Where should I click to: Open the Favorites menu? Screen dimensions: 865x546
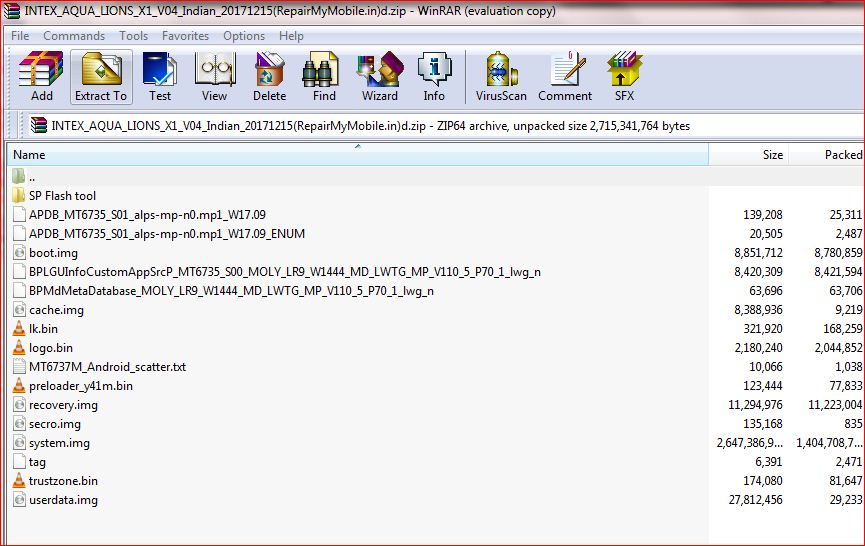(x=185, y=36)
